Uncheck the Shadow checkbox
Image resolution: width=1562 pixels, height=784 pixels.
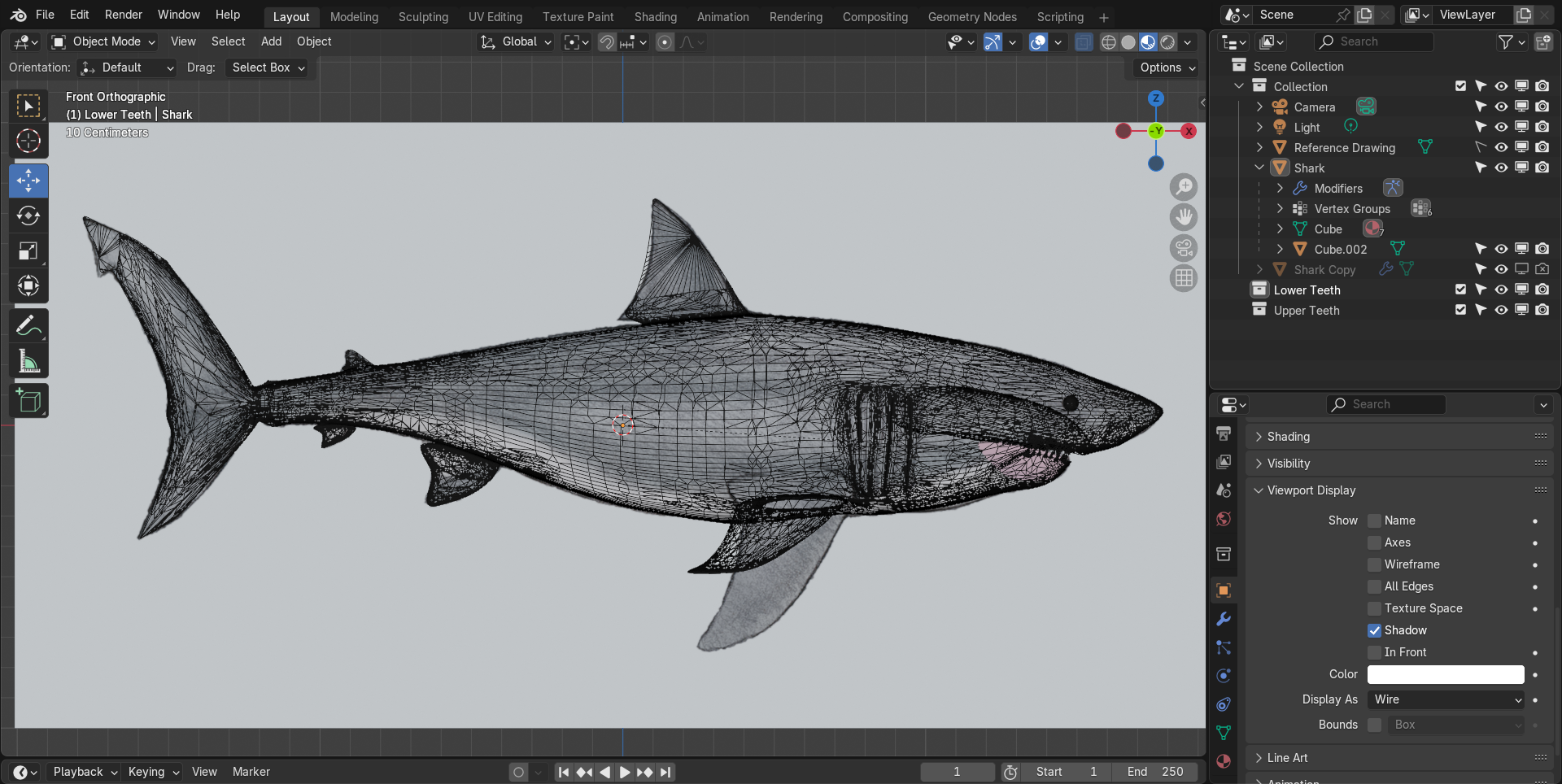pyautogui.click(x=1374, y=630)
